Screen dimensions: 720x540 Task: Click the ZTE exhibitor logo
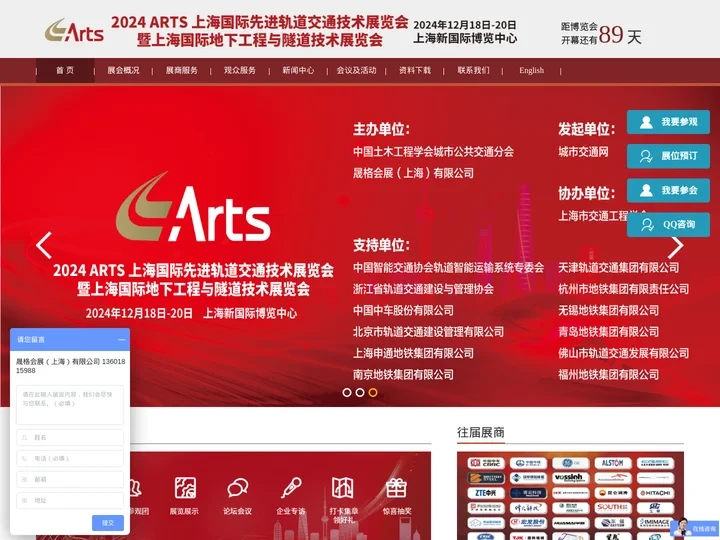point(486,493)
